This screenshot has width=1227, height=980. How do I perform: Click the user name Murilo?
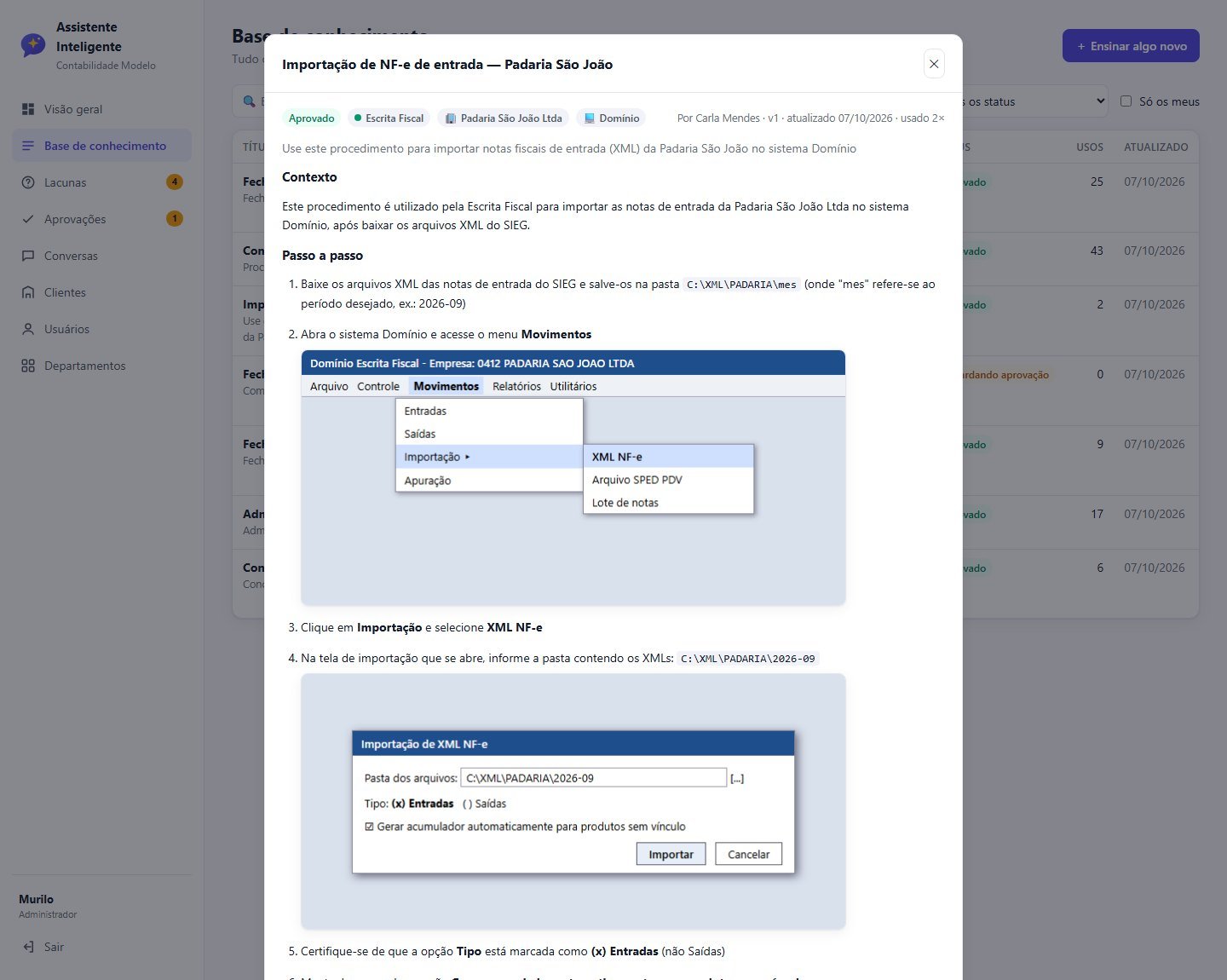[36, 899]
